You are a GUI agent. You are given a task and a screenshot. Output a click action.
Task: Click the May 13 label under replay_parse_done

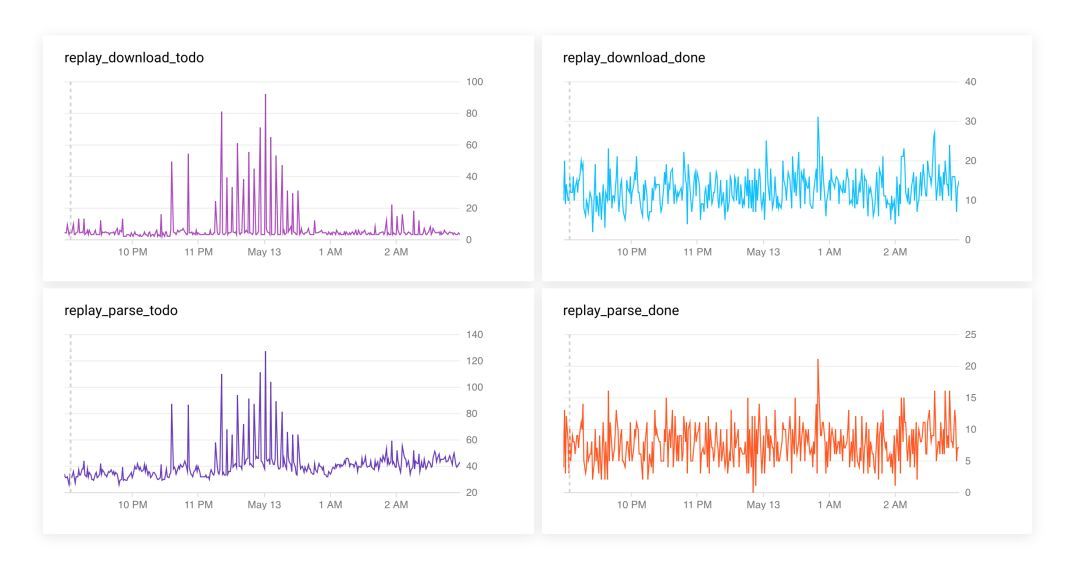pos(763,505)
